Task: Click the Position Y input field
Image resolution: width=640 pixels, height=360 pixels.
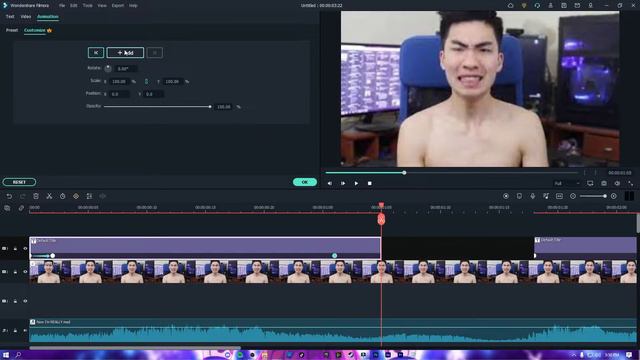Action: (x=153, y=94)
